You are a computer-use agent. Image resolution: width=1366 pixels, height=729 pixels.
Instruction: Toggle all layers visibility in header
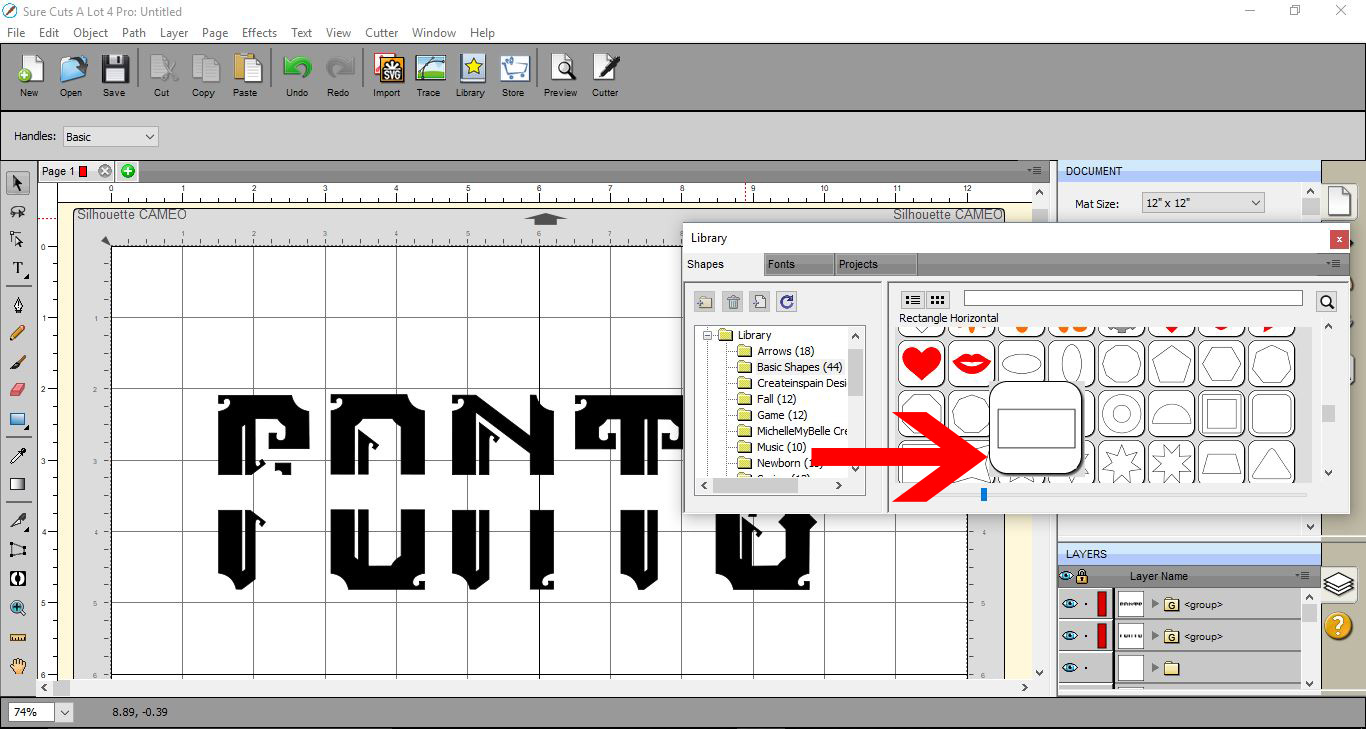click(x=1066, y=576)
